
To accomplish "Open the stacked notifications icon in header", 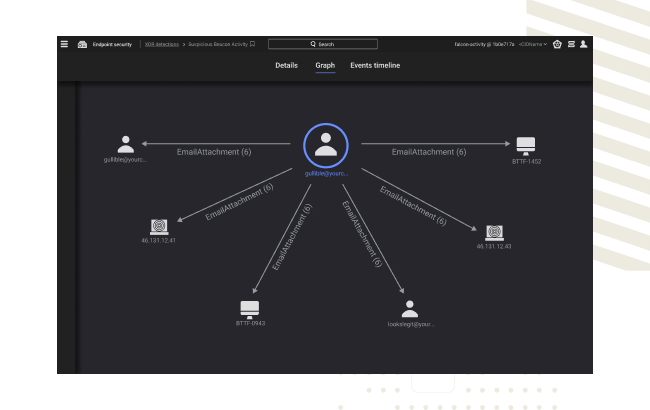I will [571, 44].
